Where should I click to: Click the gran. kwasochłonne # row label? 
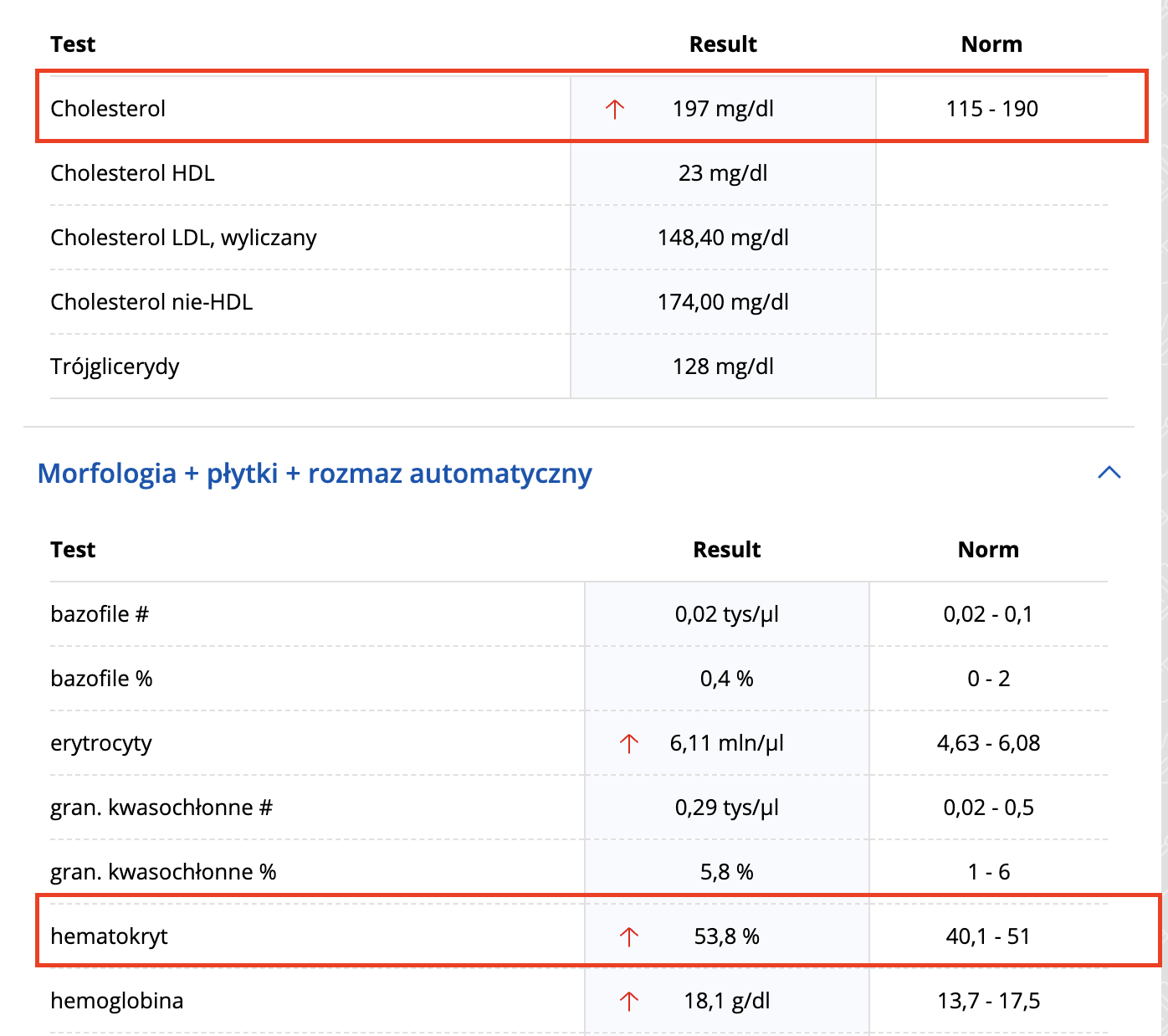coord(161,808)
